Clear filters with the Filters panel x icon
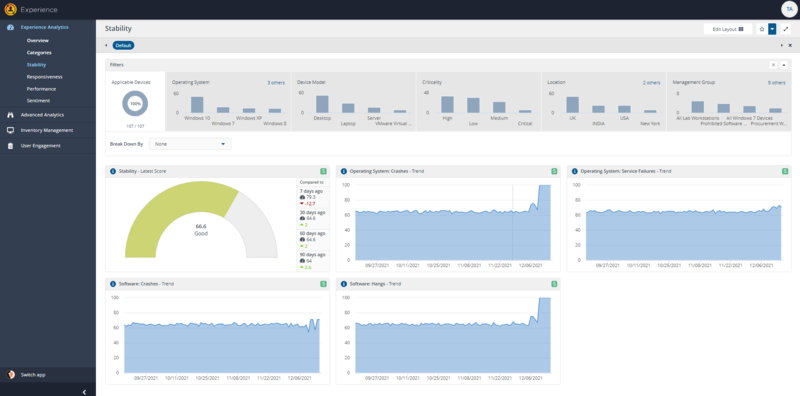 click(x=773, y=65)
